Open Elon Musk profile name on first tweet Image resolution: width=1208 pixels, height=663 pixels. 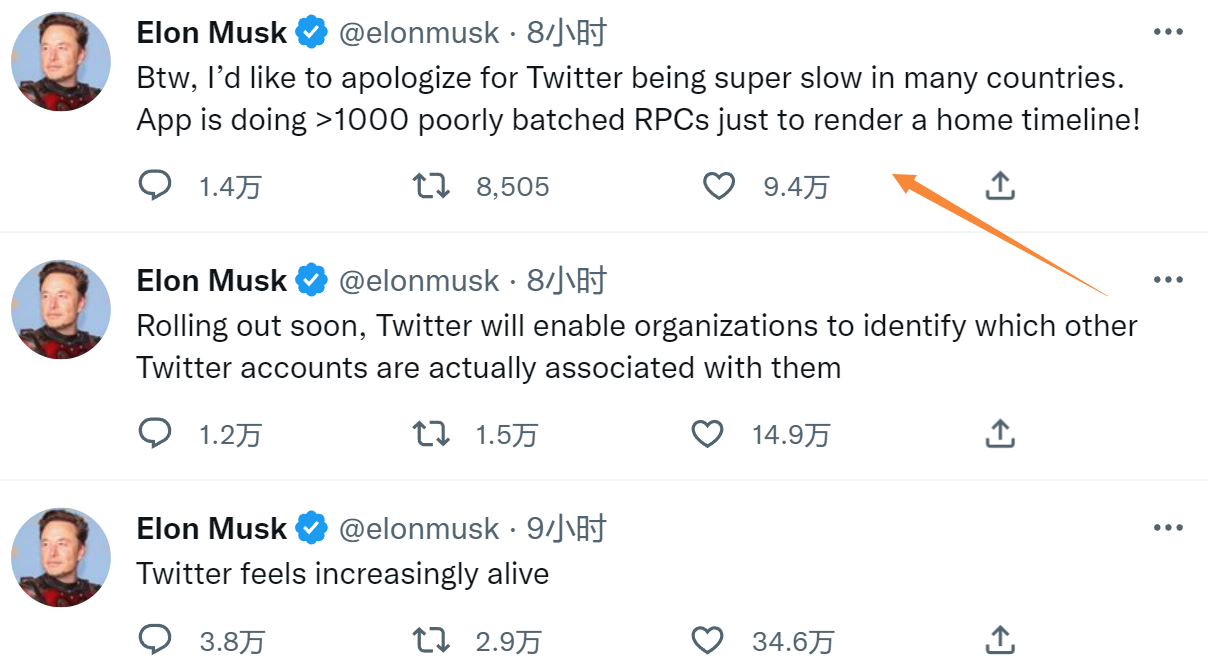(x=212, y=33)
